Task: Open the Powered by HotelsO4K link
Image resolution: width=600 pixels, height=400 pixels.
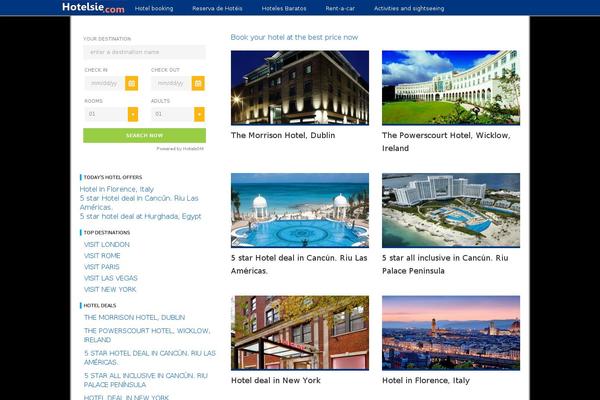Action: 180,149
